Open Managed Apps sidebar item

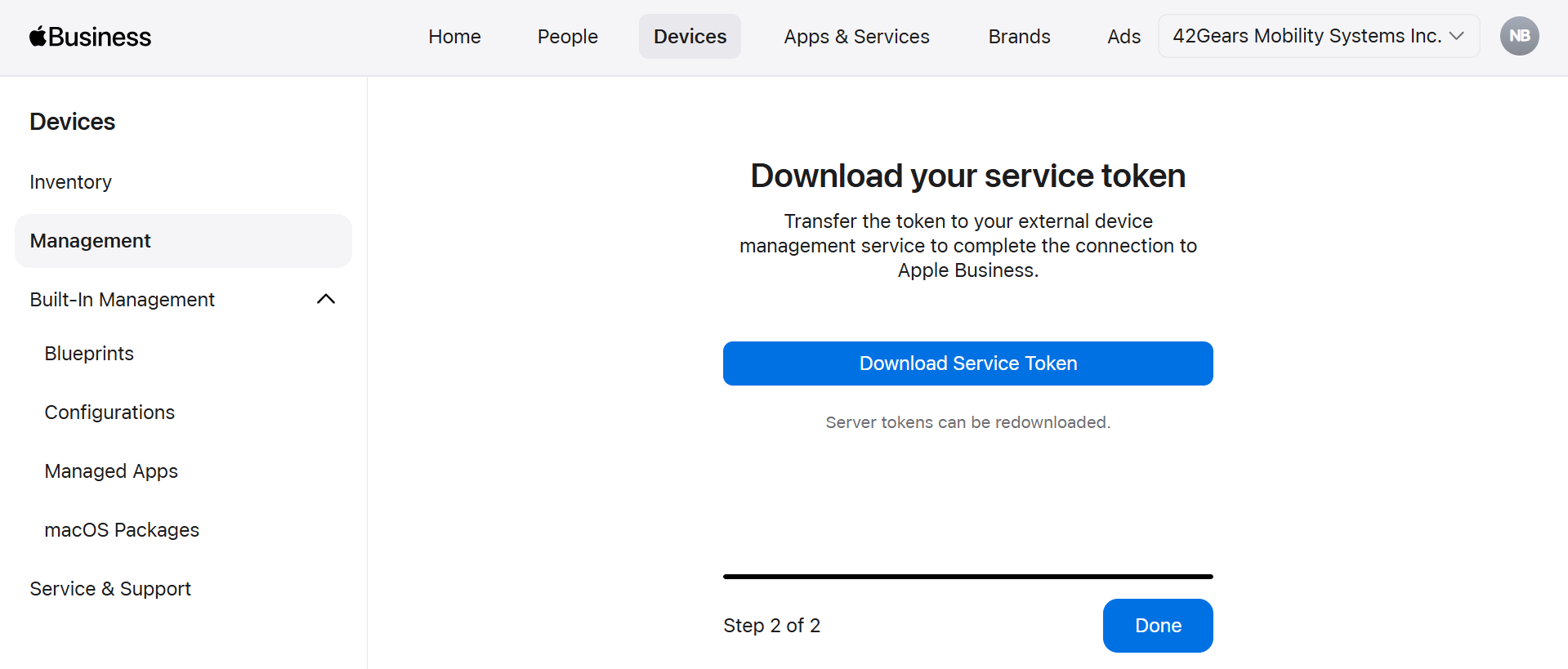pyautogui.click(x=111, y=471)
